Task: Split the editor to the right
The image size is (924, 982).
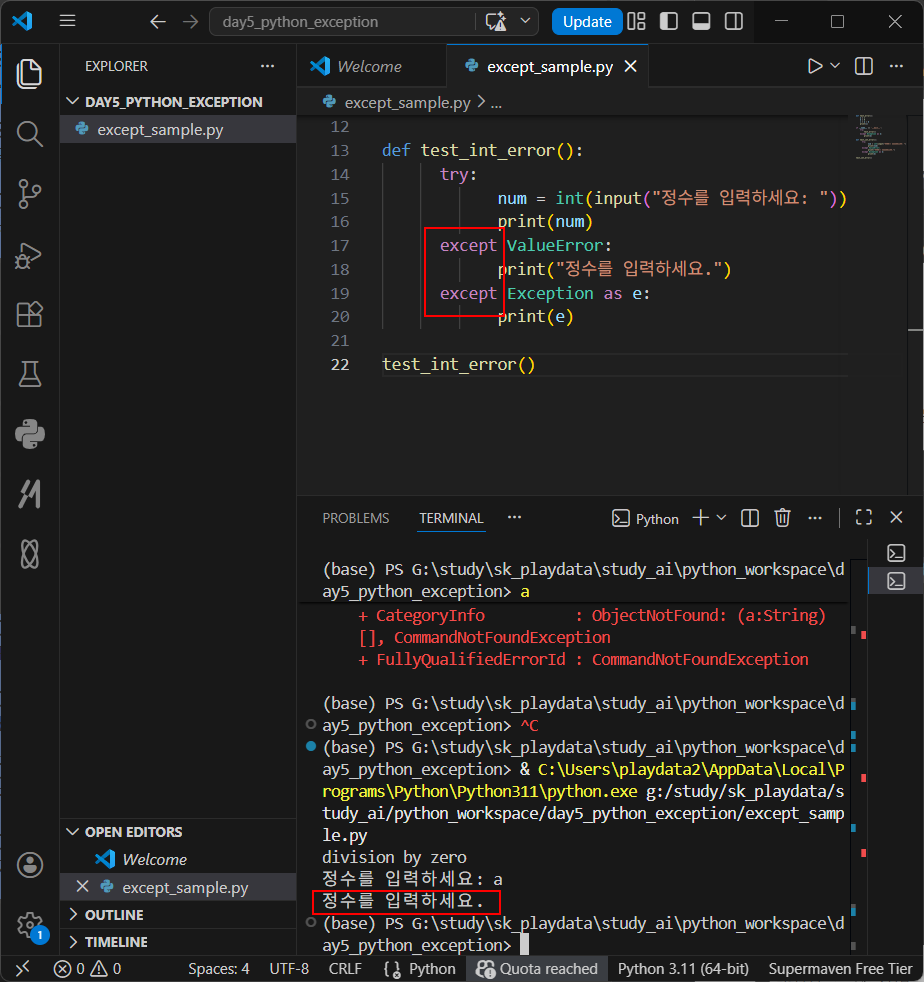Action: pyautogui.click(x=864, y=66)
